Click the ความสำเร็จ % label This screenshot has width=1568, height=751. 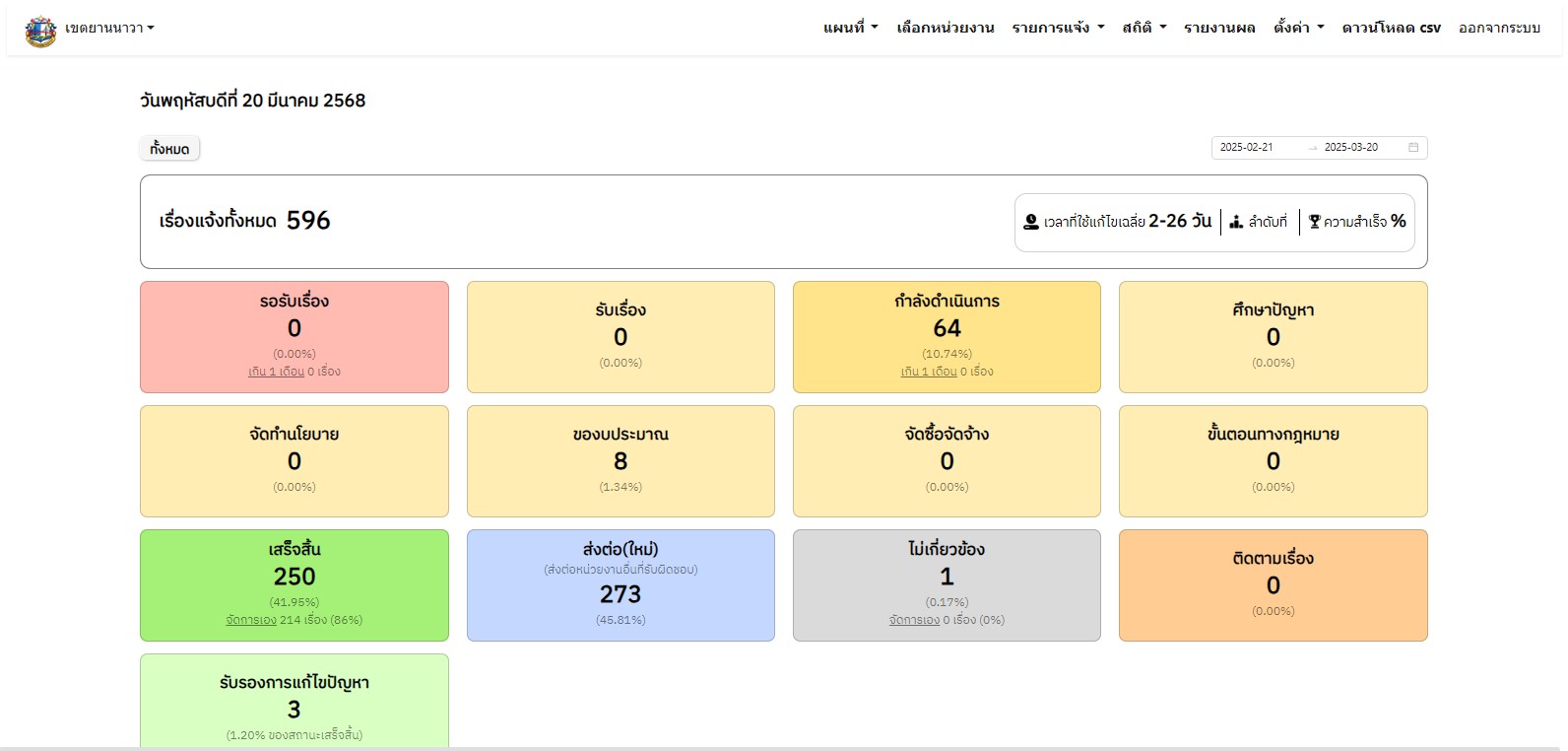click(x=1365, y=222)
